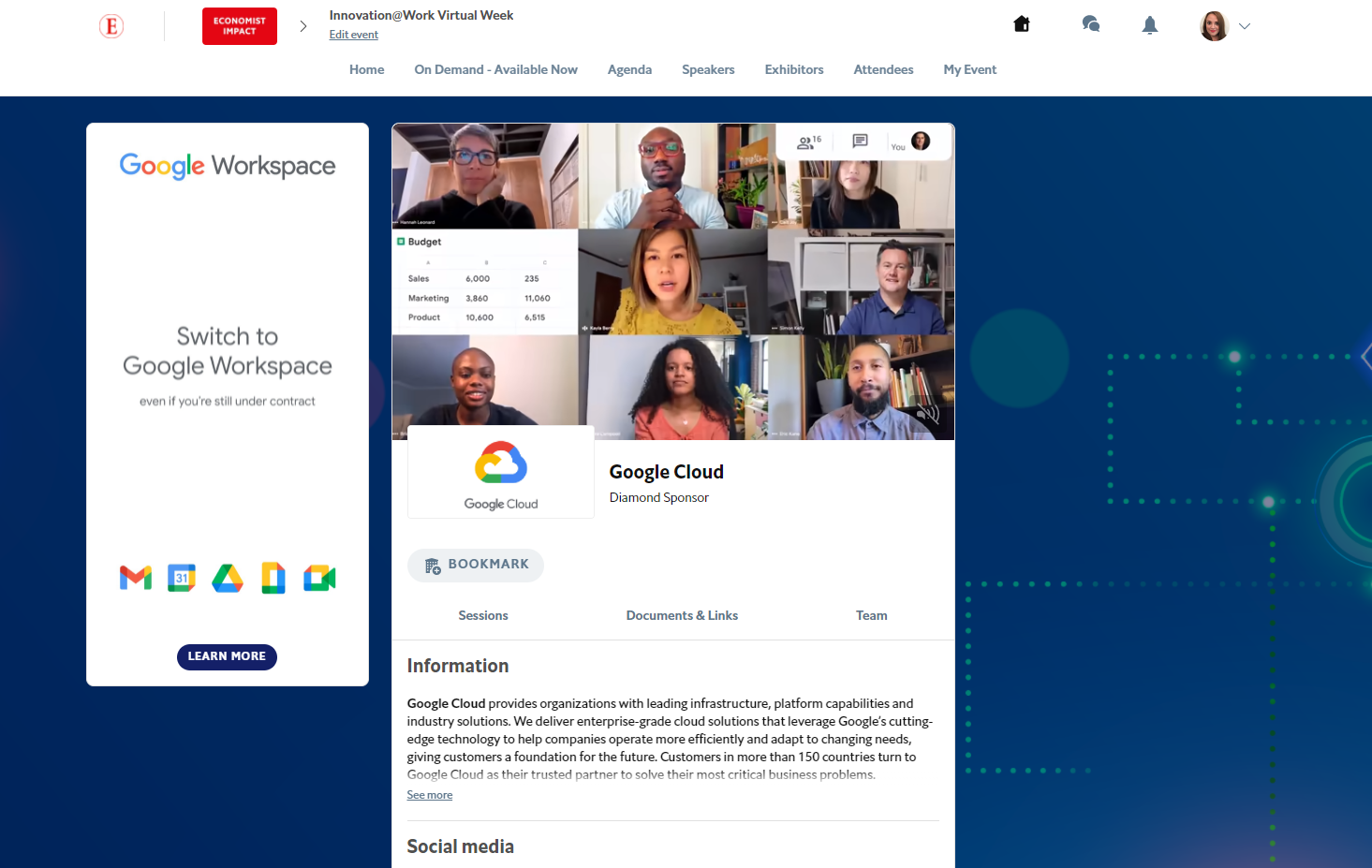Open notifications bell icon
The width and height of the screenshot is (1372, 868).
click(1150, 25)
